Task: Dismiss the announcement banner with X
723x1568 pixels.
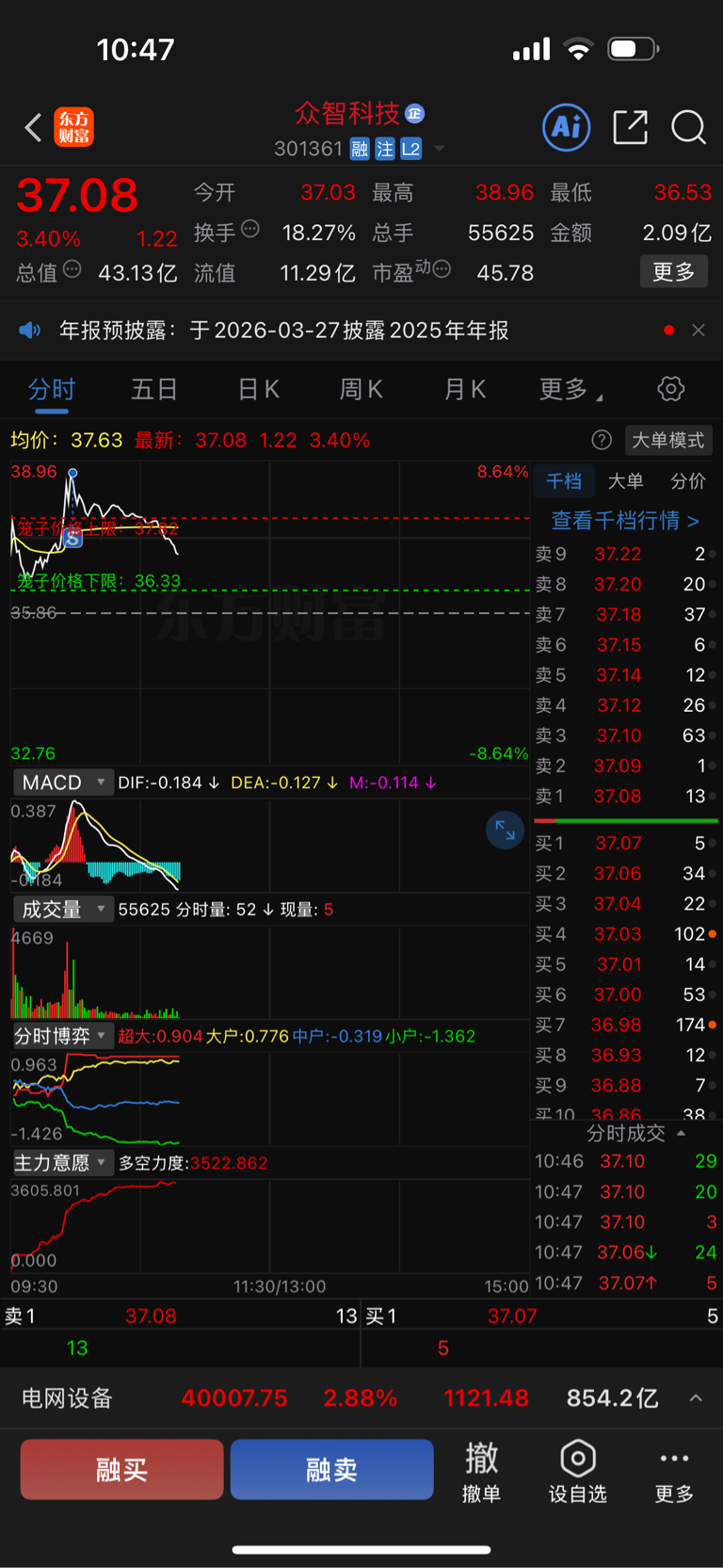Action: (x=698, y=331)
